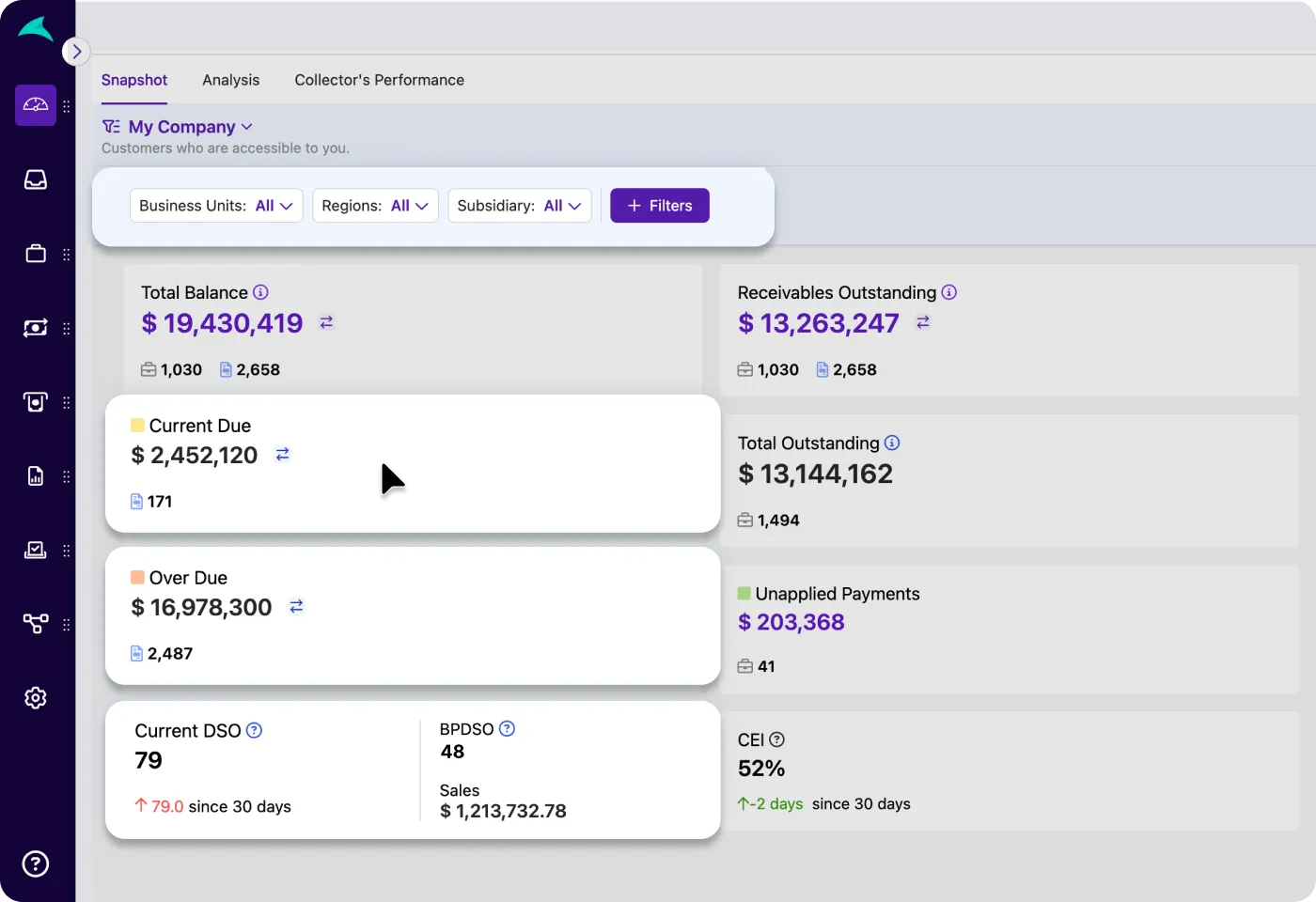This screenshot has width=1316, height=902.
Task: Click the red 79.0 since 30 days trend
Action: (x=212, y=807)
